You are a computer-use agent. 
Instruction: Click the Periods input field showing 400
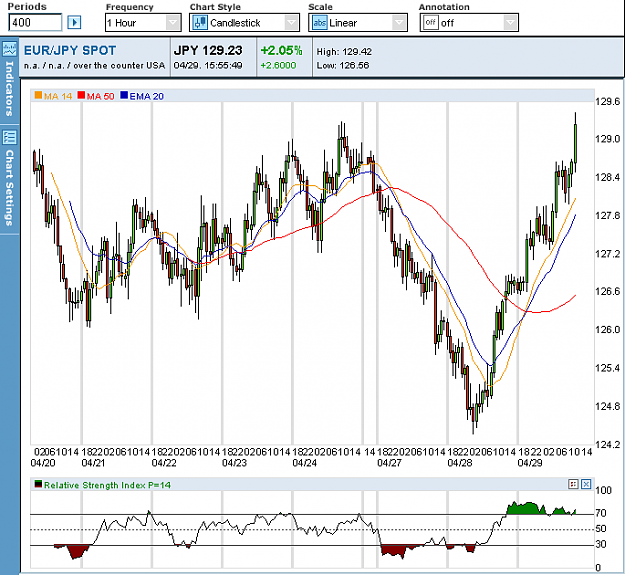point(35,22)
